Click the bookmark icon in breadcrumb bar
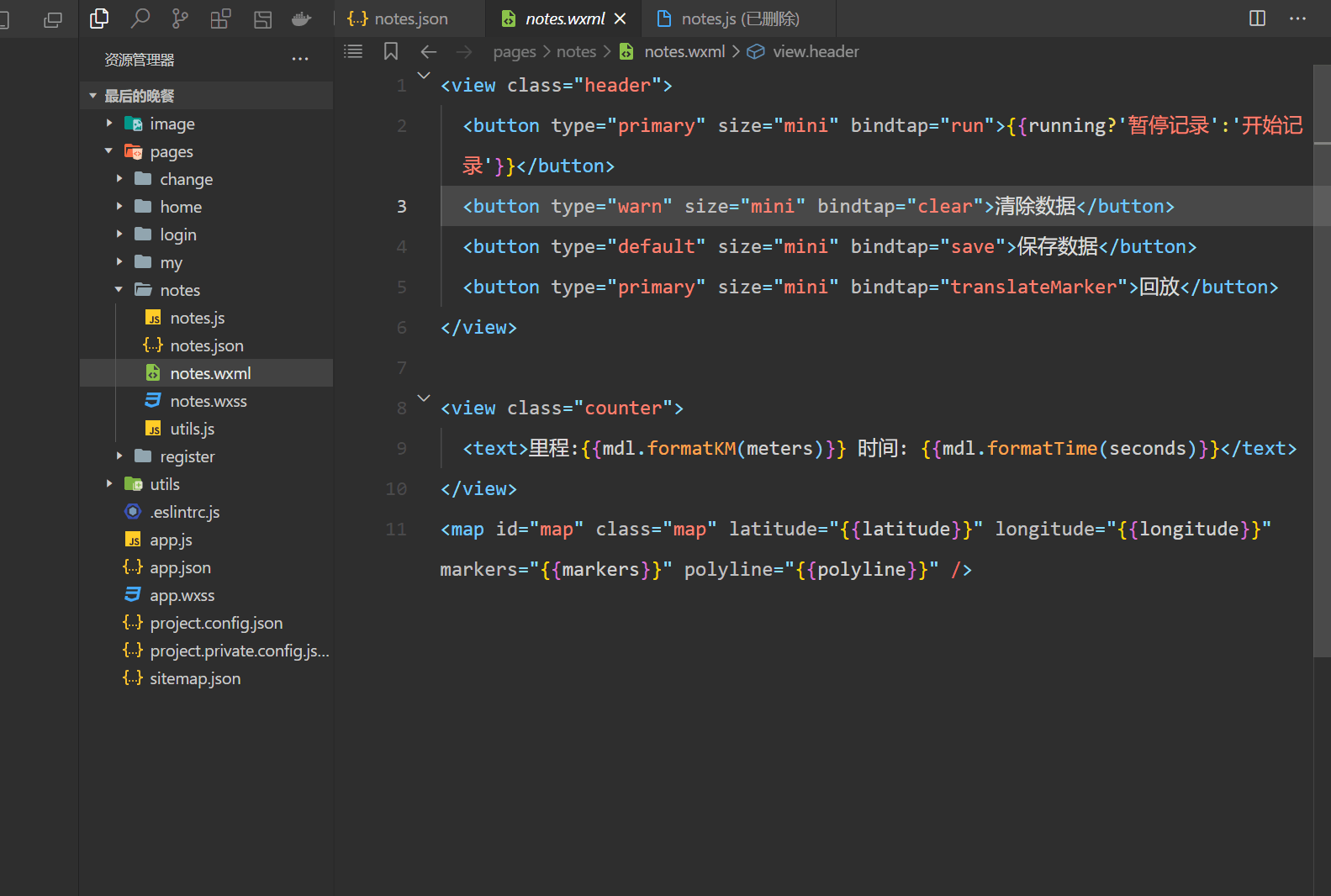The width and height of the screenshot is (1331, 896). [391, 51]
